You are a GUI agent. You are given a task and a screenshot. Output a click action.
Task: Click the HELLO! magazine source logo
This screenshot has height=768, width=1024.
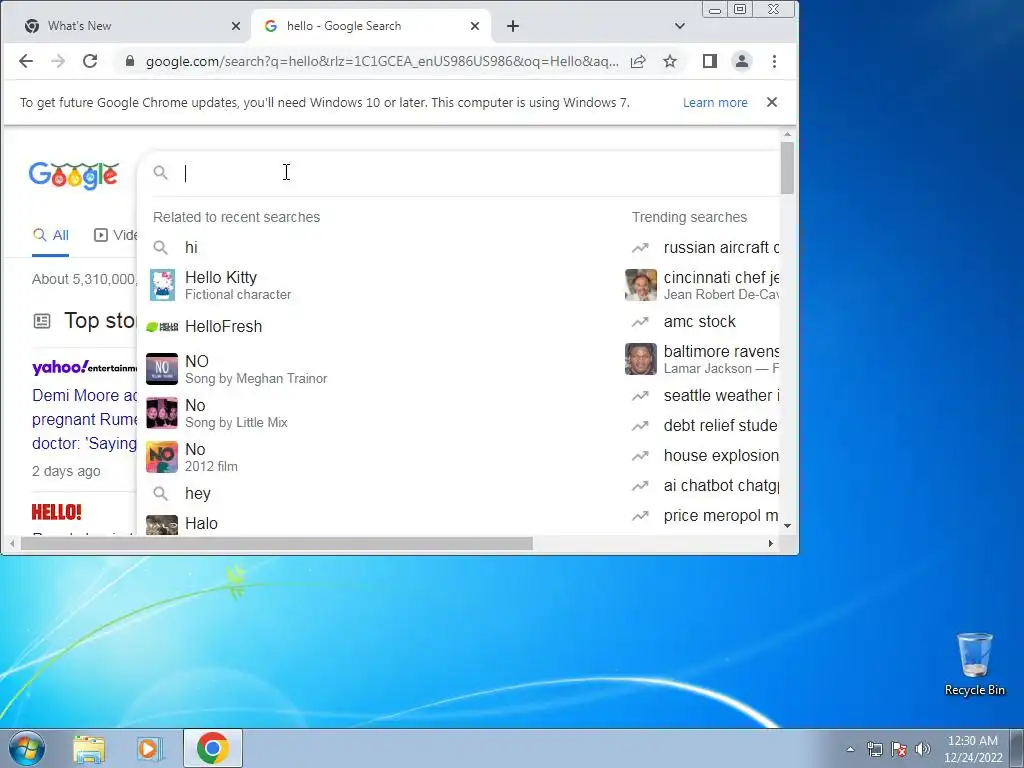57,512
